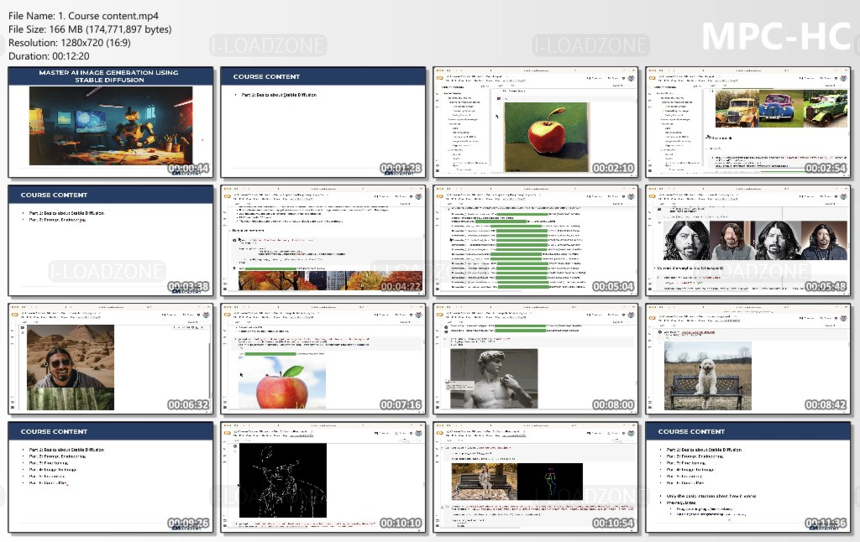Open the marble statue thumbnail at 00:08:00
The height and width of the screenshot is (542, 860).
[536, 359]
